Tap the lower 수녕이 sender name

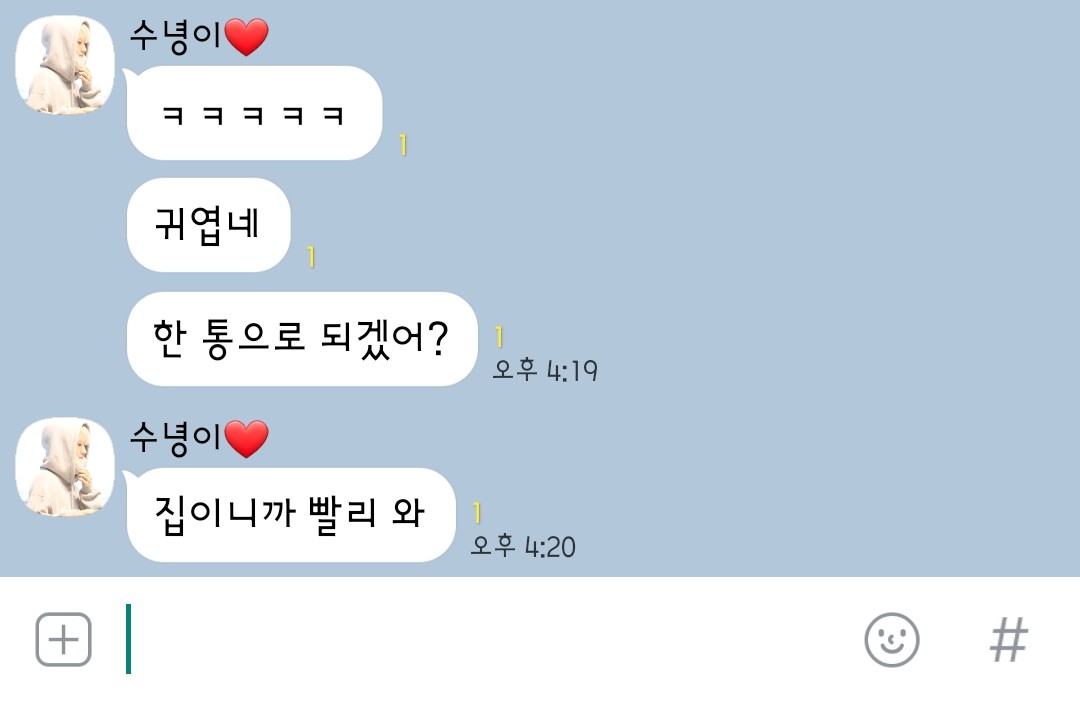click(x=175, y=438)
